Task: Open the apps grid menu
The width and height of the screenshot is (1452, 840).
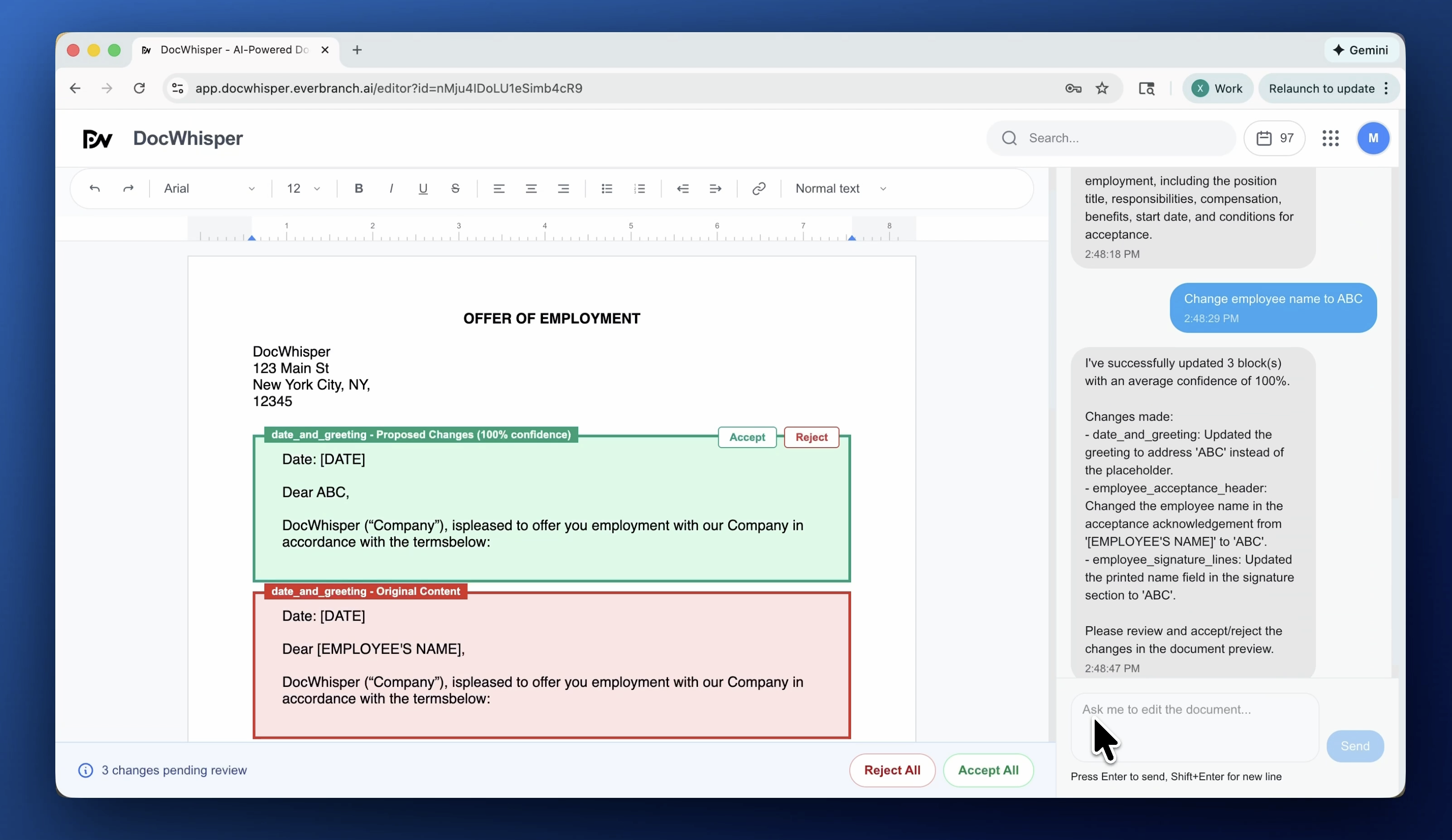Action: point(1331,138)
